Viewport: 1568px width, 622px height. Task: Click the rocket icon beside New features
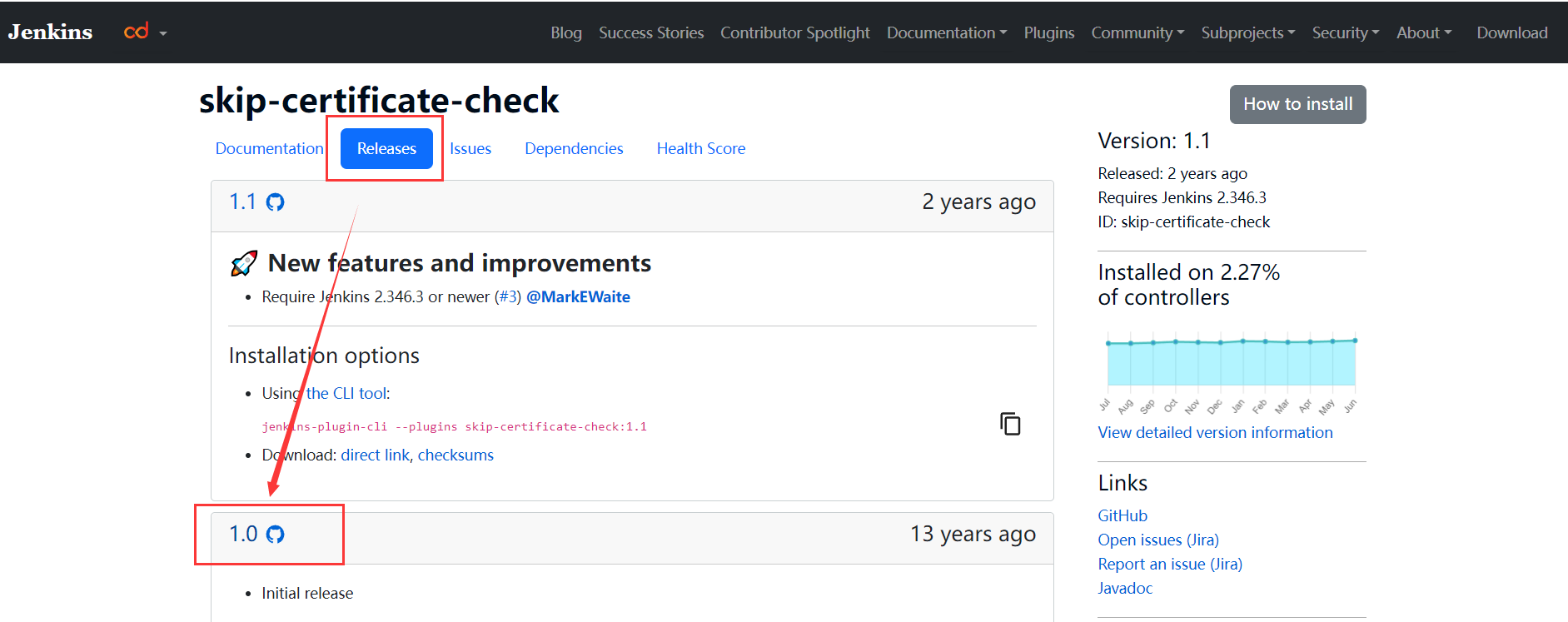pyautogui.click(x=244, y=263)
